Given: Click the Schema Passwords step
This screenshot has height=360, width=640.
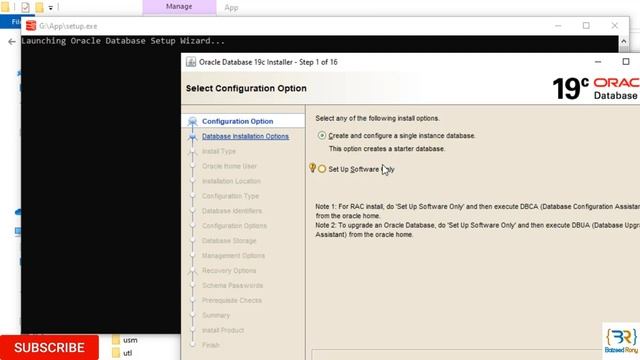Looking at the screenshot, I should [x=232, y=285].
